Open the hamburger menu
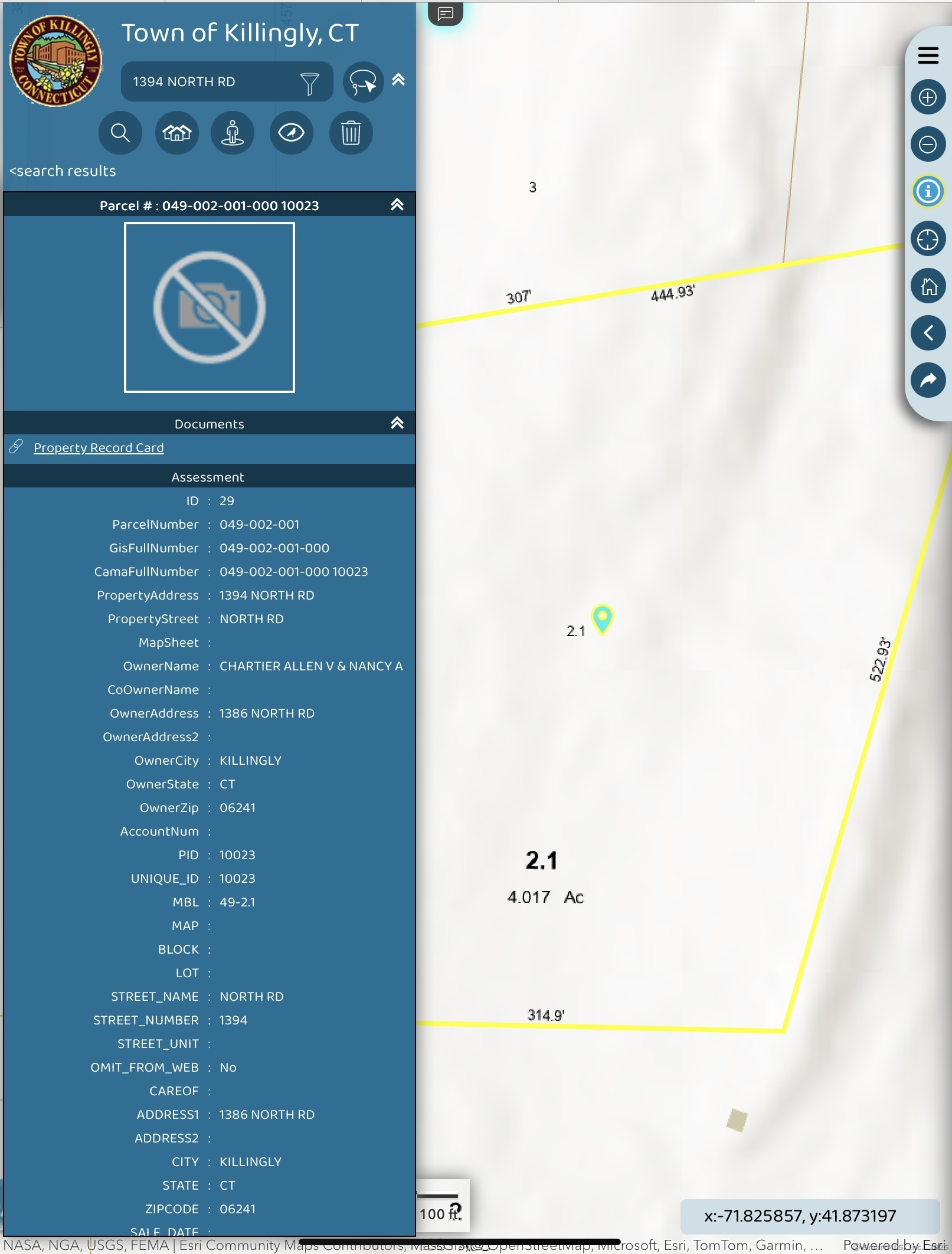Viewport: 952px width, 1254px height. [x=928, y=55]
